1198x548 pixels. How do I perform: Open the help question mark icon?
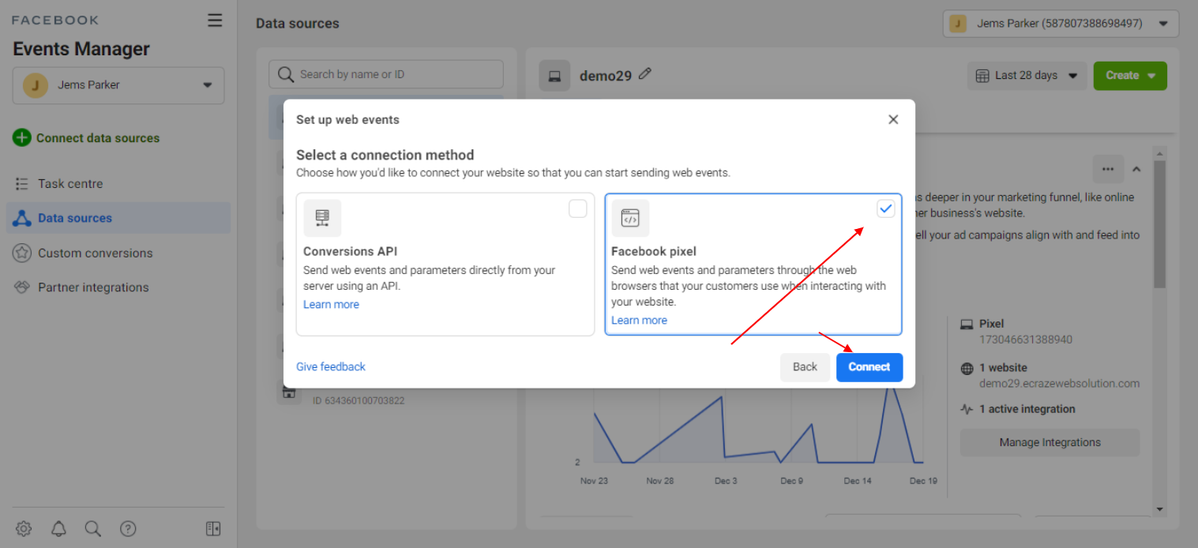tap(128, 528)
